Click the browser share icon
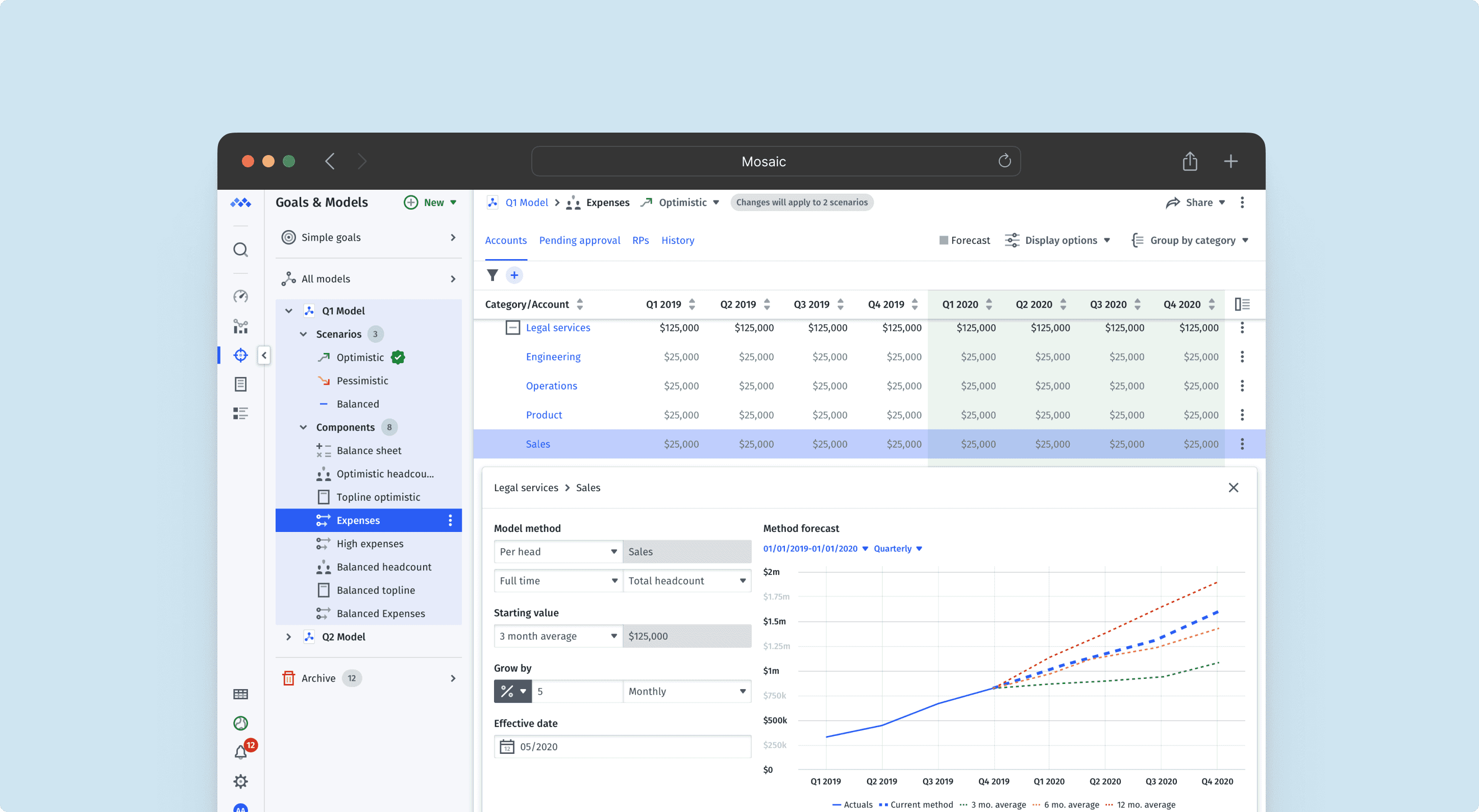This screenshot has height=812, width=1479. (1190, 161)
